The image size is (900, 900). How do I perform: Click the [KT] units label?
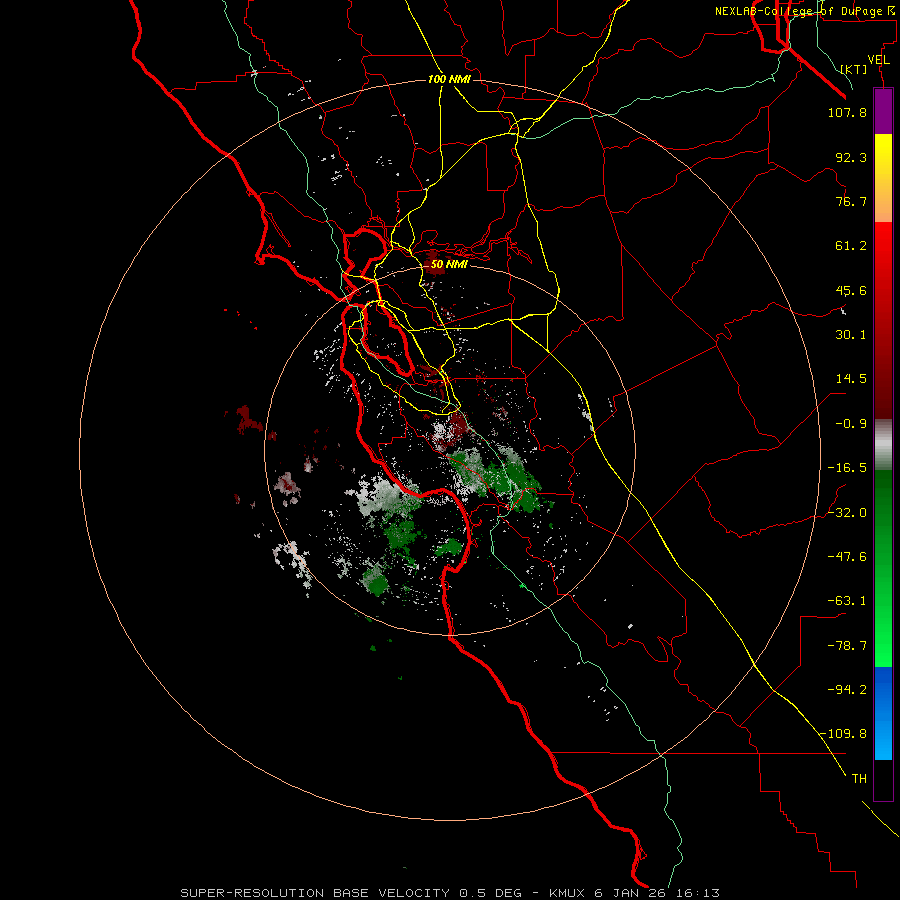click(x=854, y=69)
